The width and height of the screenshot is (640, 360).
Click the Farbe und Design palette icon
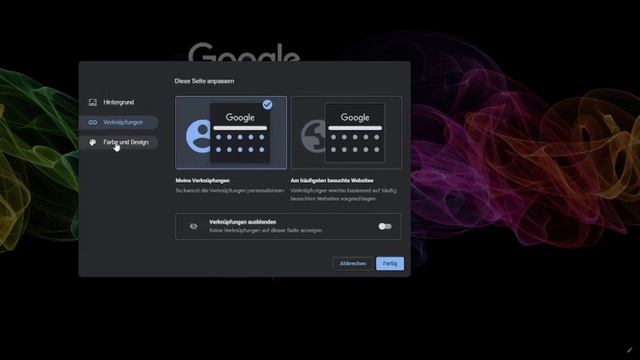tap(93, 142)
